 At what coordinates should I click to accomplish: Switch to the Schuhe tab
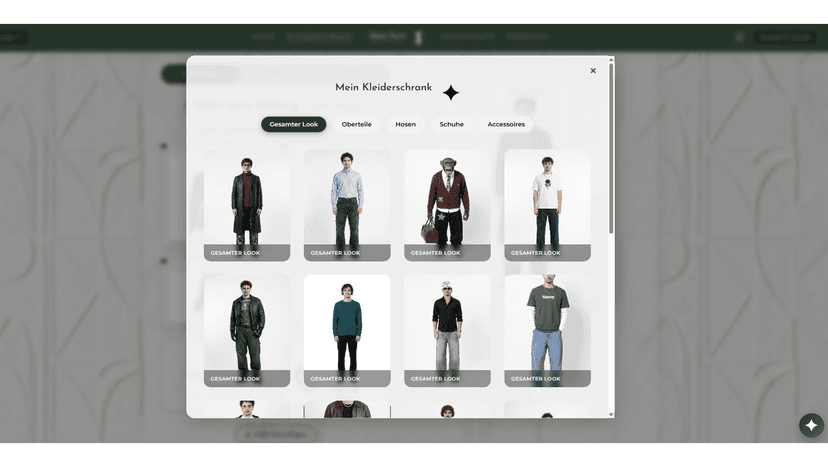coord(451,124)
